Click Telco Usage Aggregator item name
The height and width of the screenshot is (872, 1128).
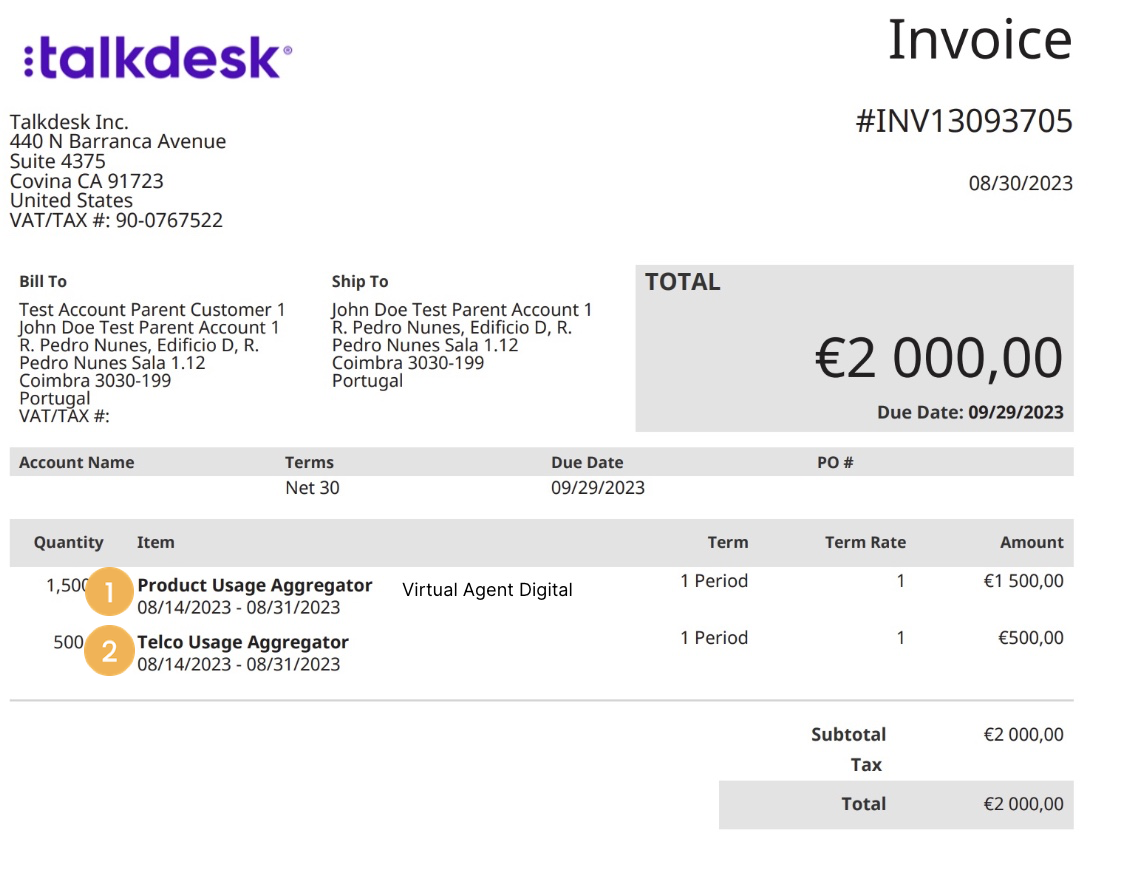pos(242,642)
